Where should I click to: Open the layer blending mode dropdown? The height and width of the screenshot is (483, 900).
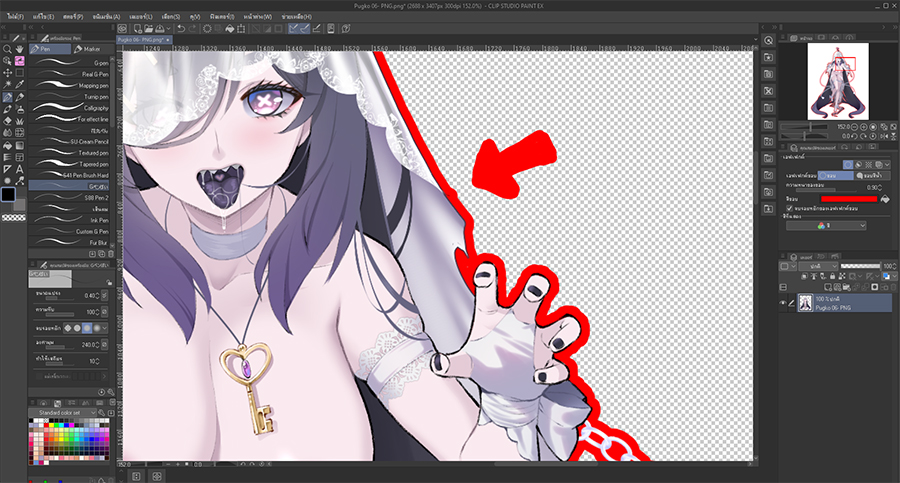pyautogui.click(x=817, y=266)
